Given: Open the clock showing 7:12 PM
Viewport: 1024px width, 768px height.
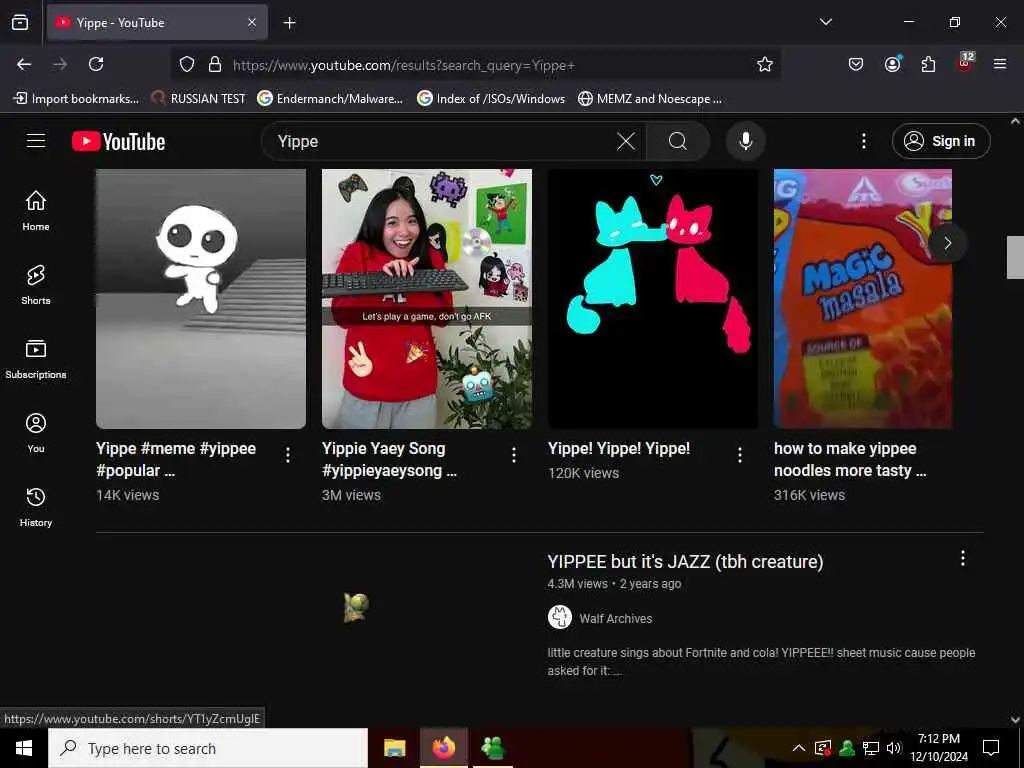Looking at the screenshot, I should tap(938, 748).
